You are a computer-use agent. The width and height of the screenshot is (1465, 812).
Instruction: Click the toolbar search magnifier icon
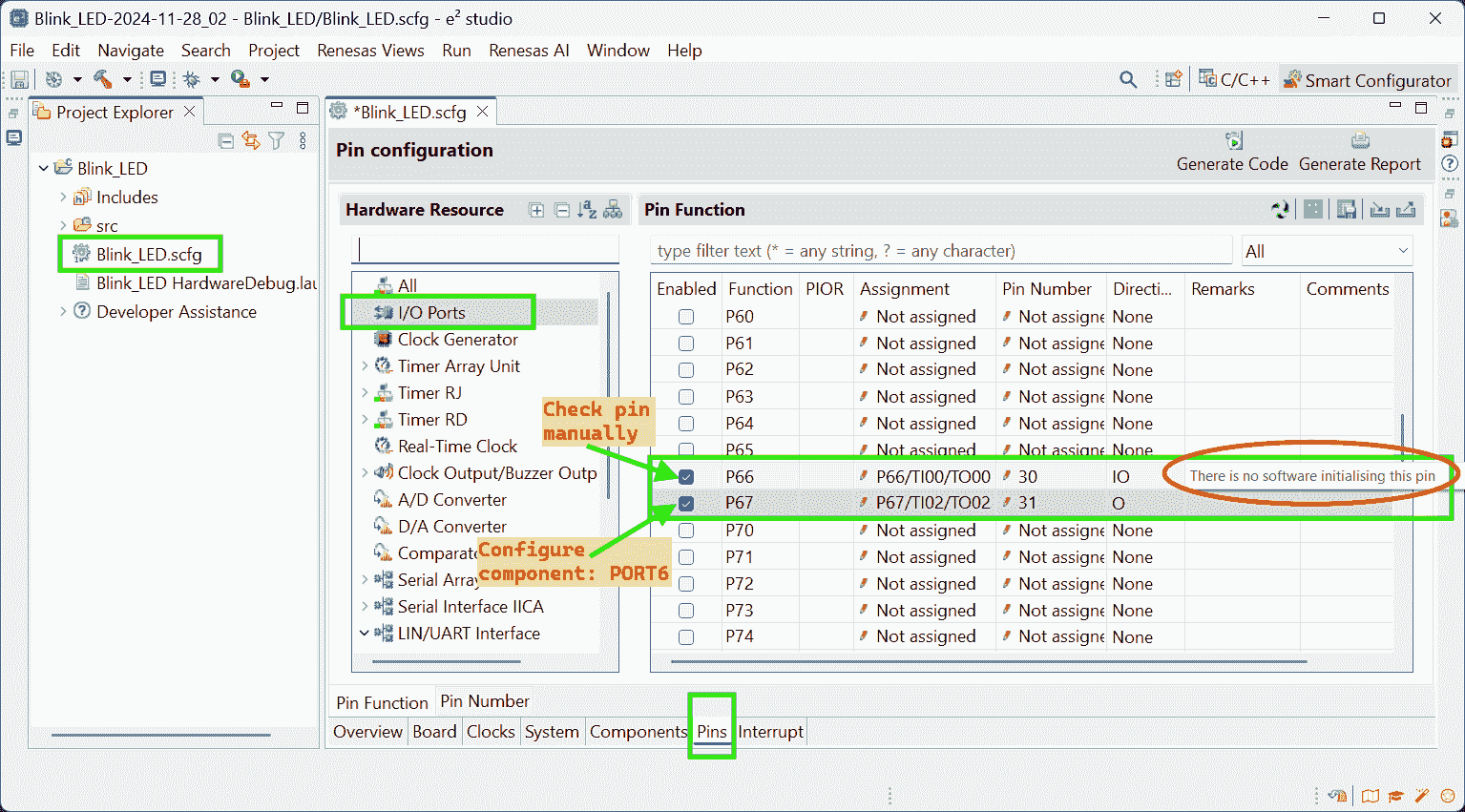coord(1128,80)
